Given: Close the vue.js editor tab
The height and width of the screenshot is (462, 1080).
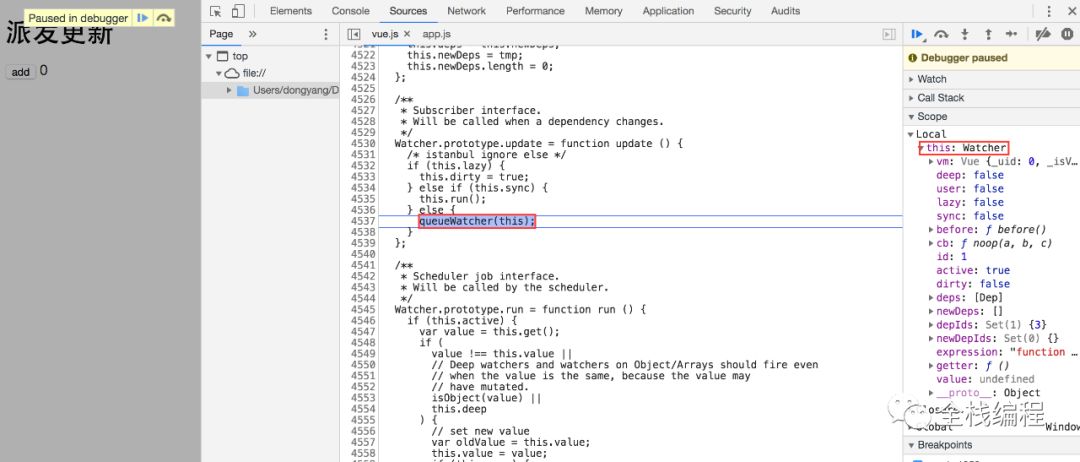Looking at the screenshot, I should [x=407, y=34].
